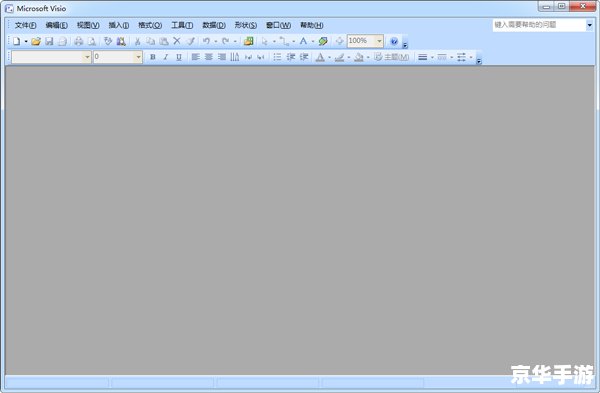Image resolution: width=600 pixels, height=393 pixels.
Task: Open the font name dropdown
Action: tap(87, 57)
